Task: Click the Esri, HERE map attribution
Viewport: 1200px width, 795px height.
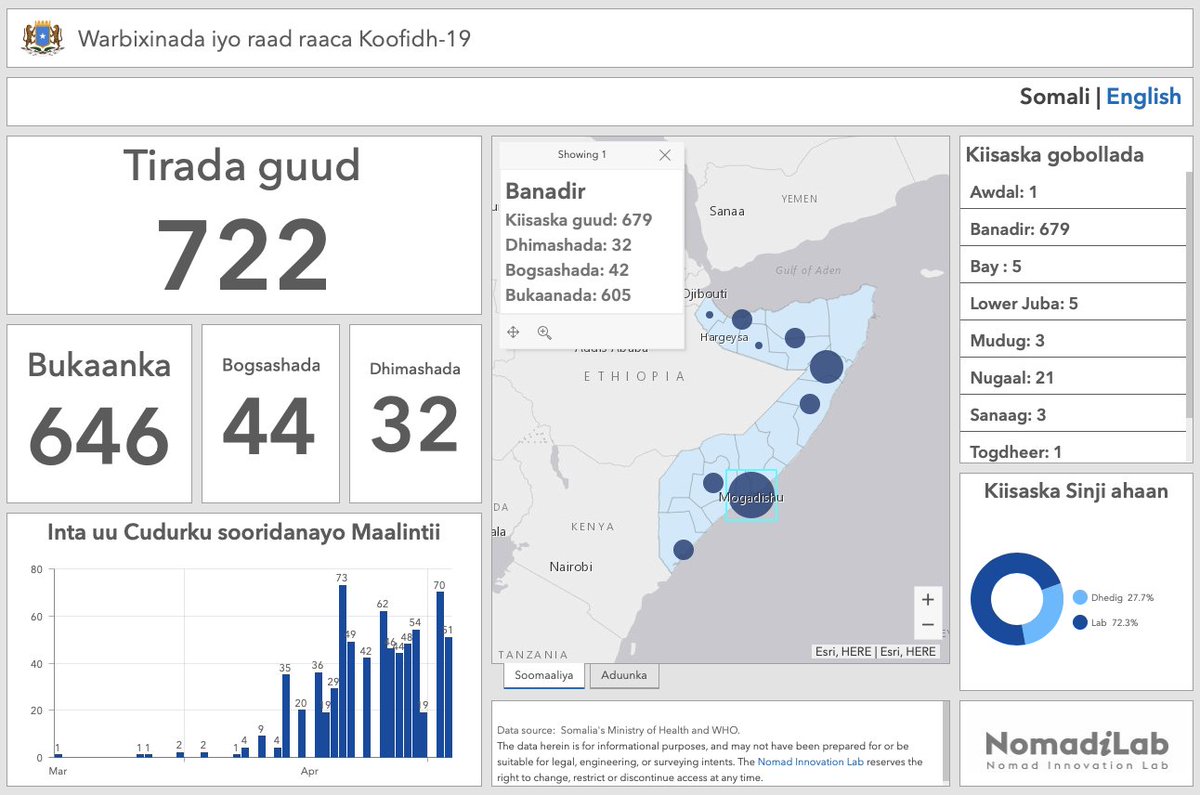Action: coord(876,651)
